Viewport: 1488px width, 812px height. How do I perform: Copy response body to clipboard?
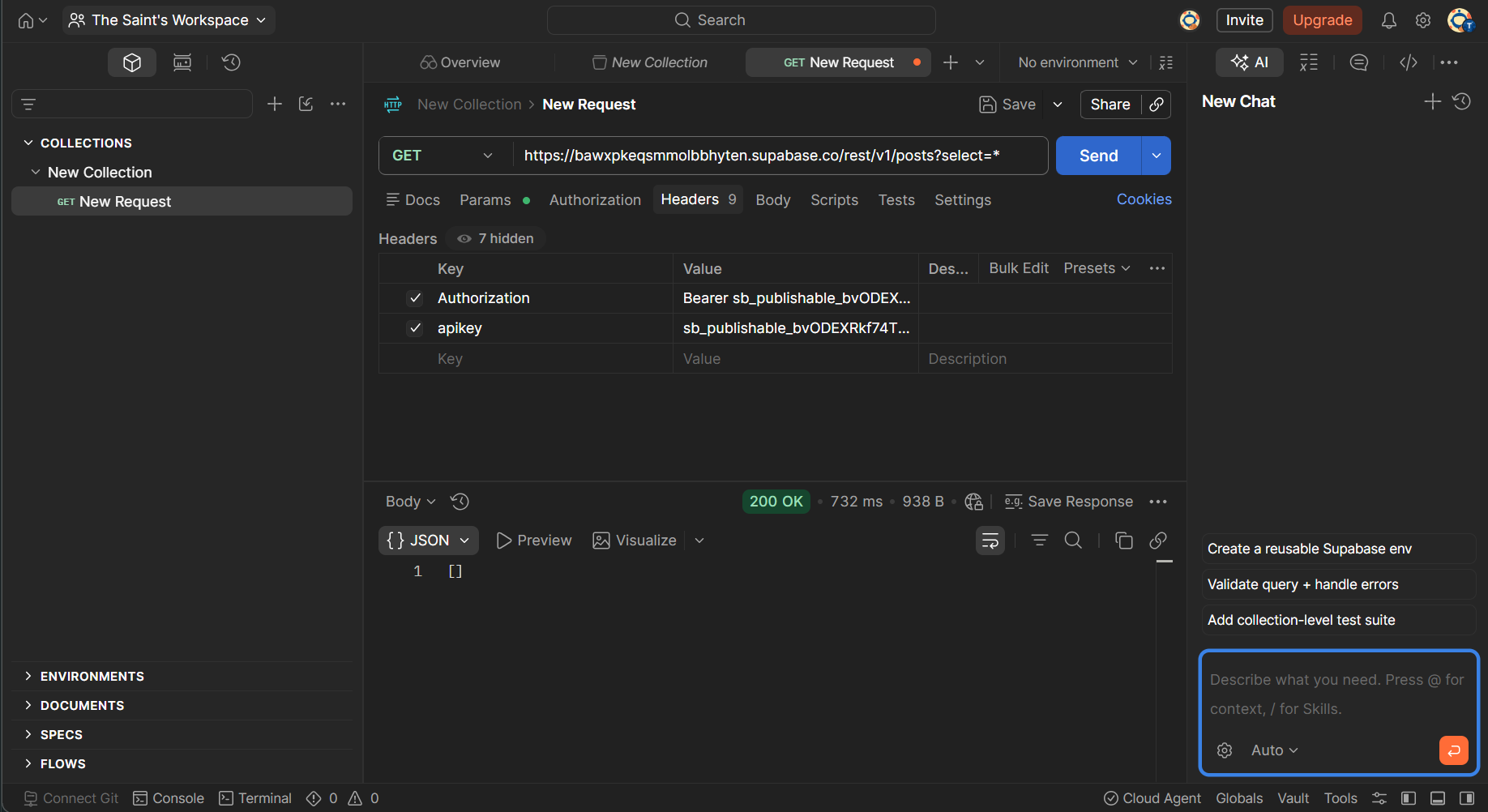tap(1124, 541)
